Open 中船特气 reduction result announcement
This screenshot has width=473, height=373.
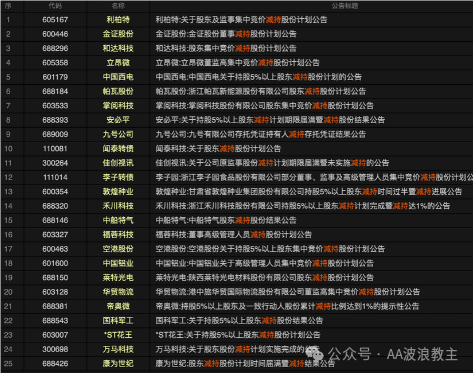226,220
